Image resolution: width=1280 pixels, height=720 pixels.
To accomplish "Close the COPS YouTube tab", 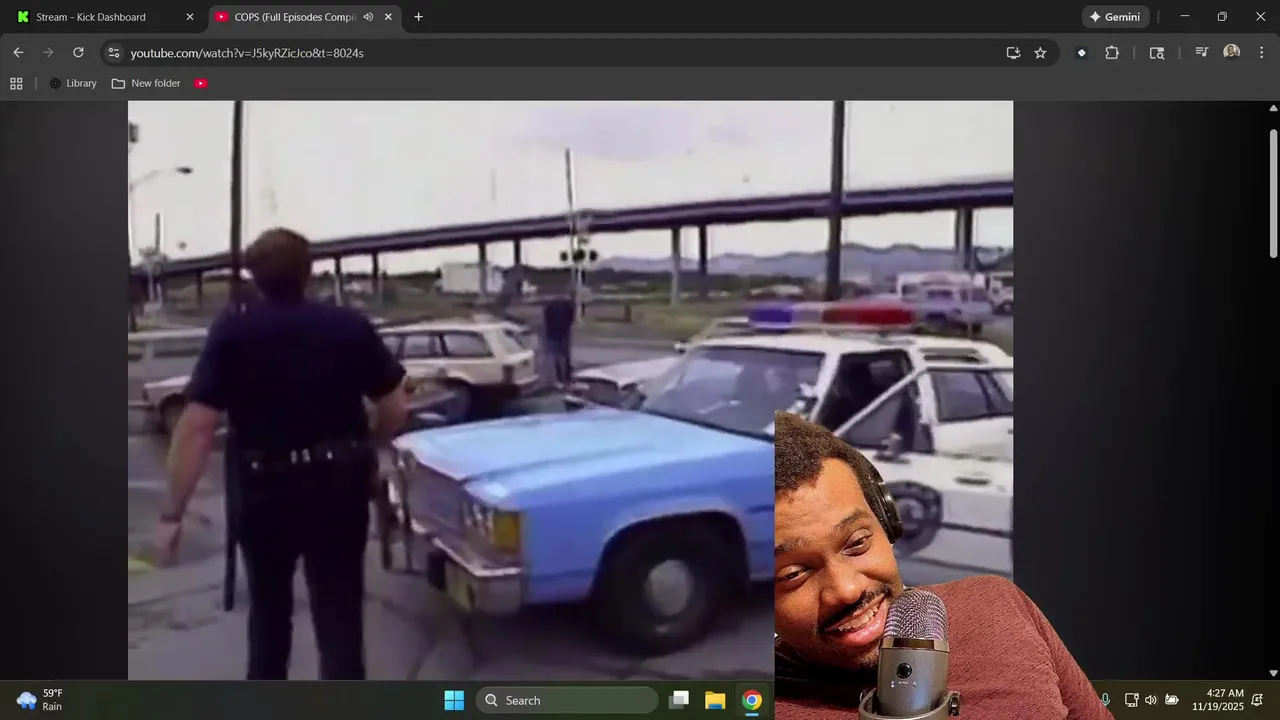I will pos(388,17).
